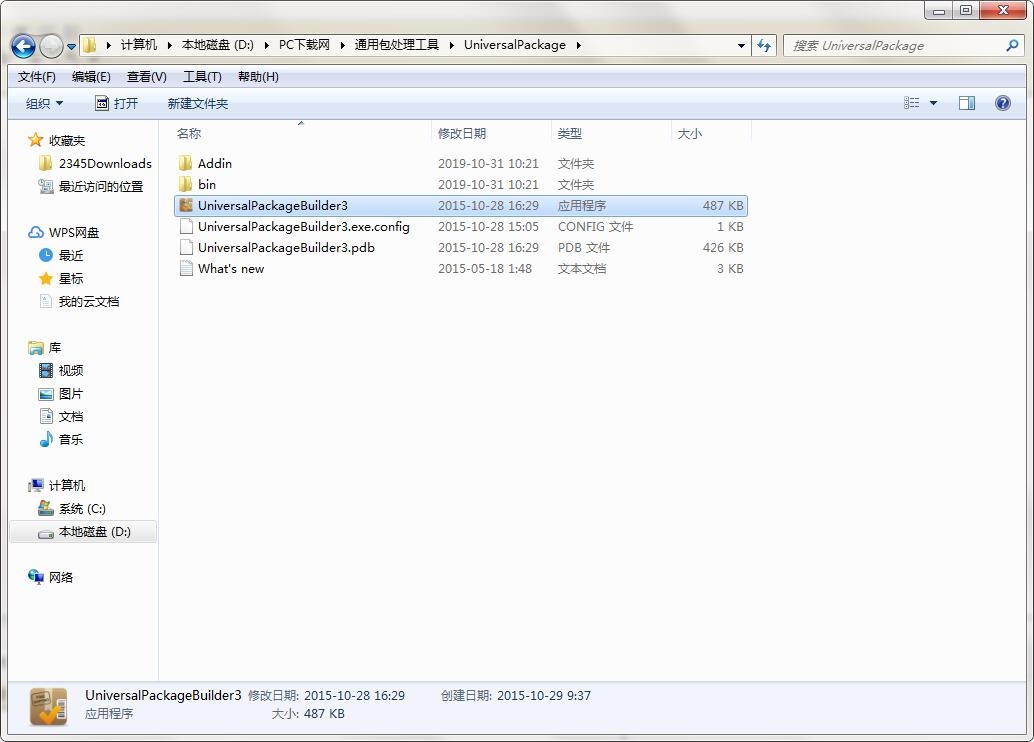
Task: Click the folder icon in address bar
Action: [x=90, y=45]
